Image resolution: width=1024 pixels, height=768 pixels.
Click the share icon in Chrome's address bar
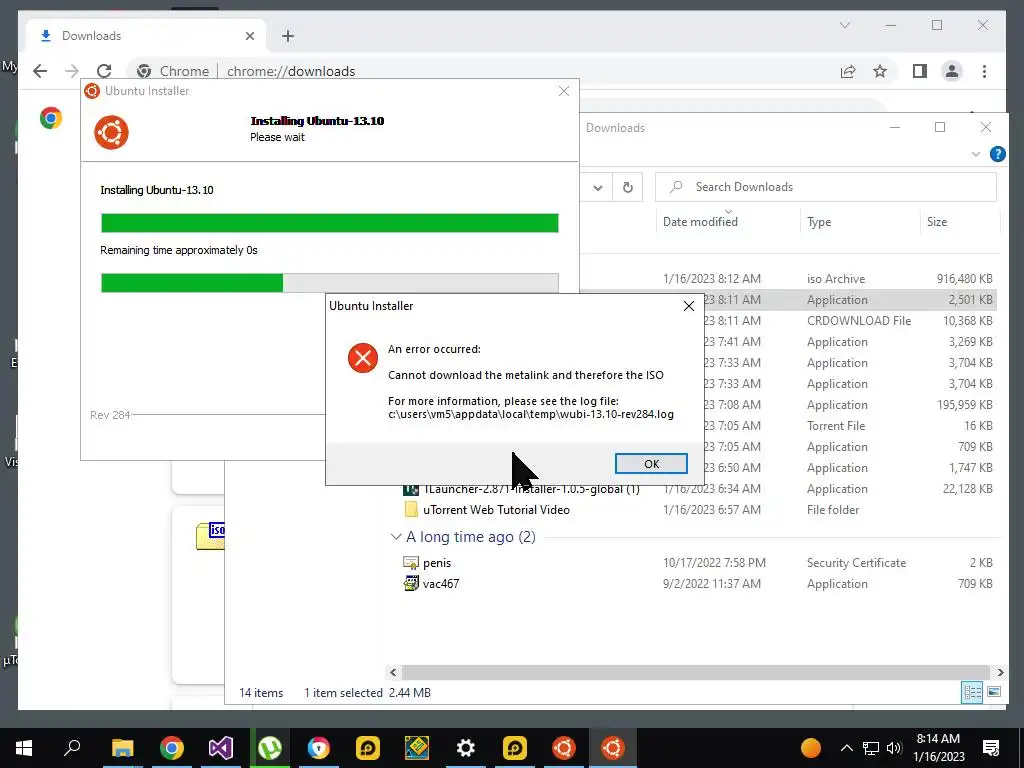point(848,71)
